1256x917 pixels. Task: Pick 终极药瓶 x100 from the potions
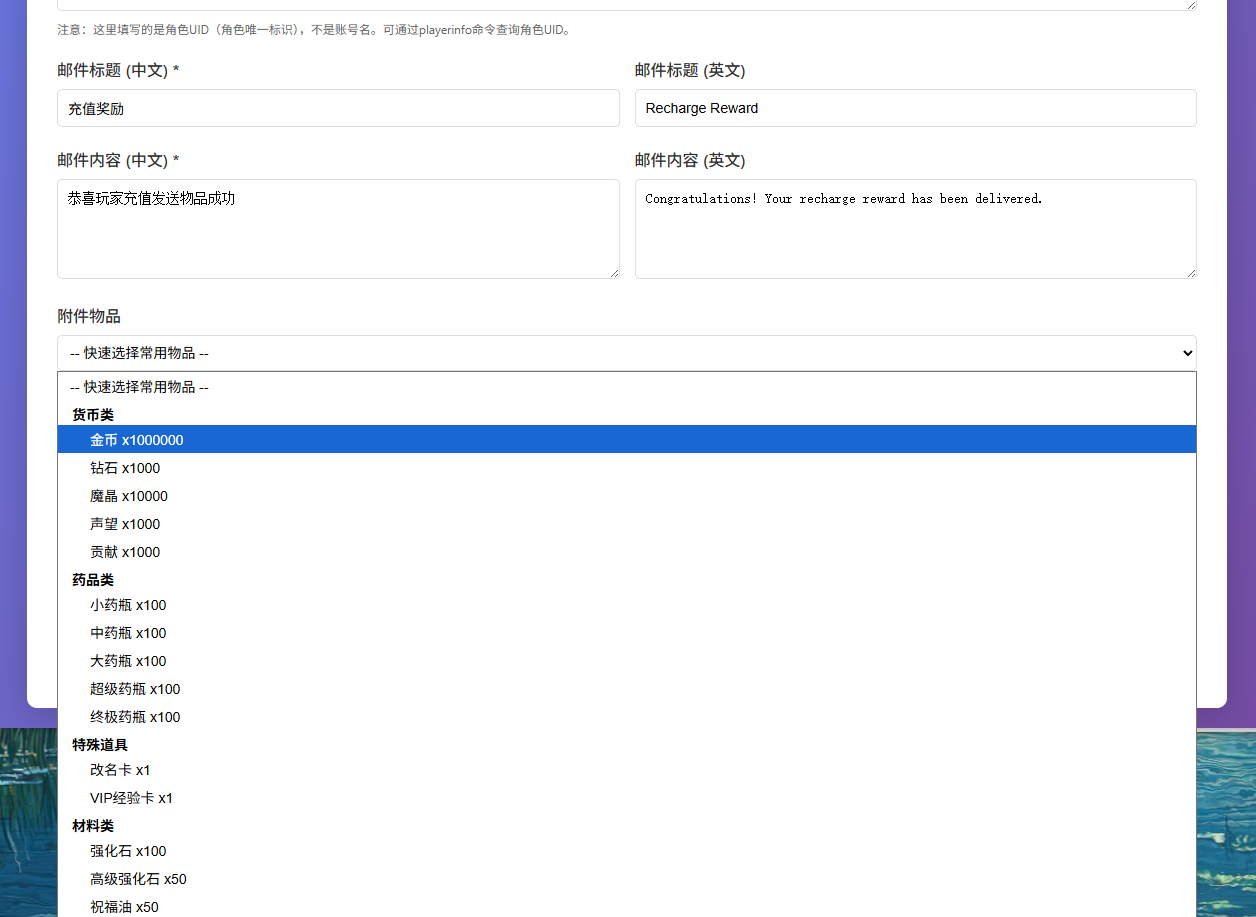click(x=135, y=717)
